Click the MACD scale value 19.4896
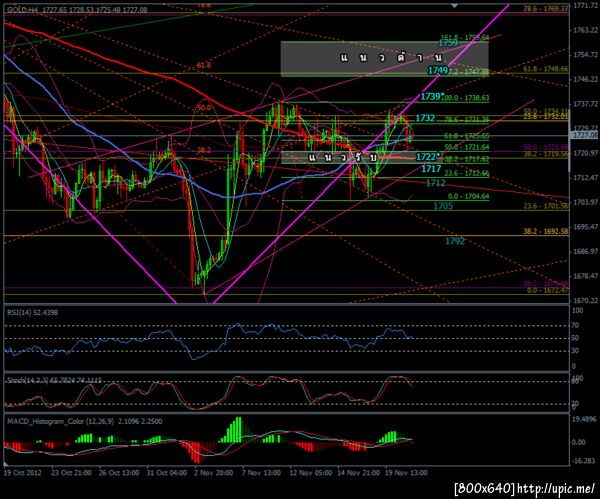 (584, 419)
